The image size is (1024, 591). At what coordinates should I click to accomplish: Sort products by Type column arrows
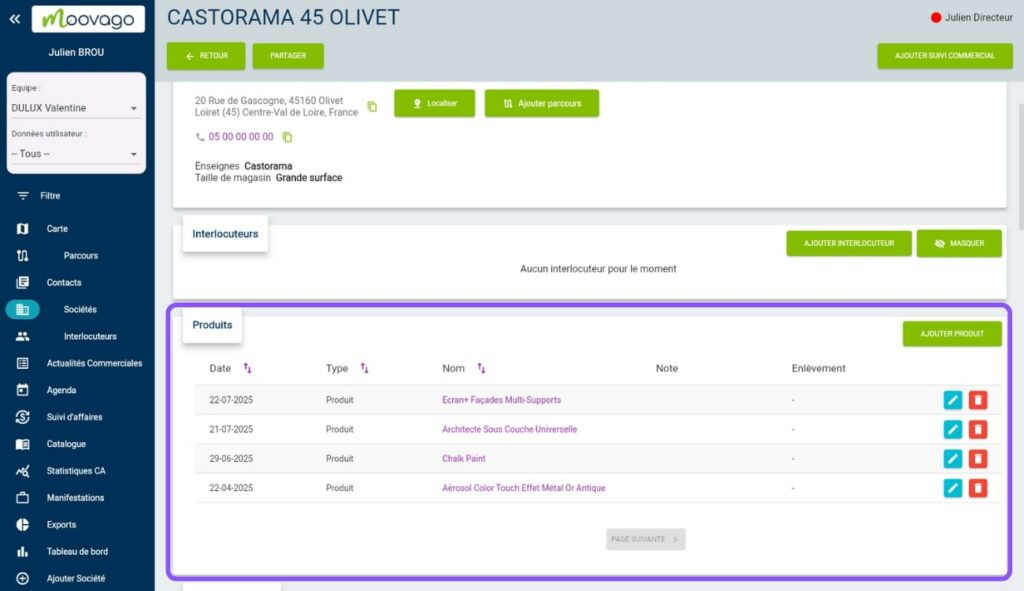pyautogui.click(x=364, y=368)
